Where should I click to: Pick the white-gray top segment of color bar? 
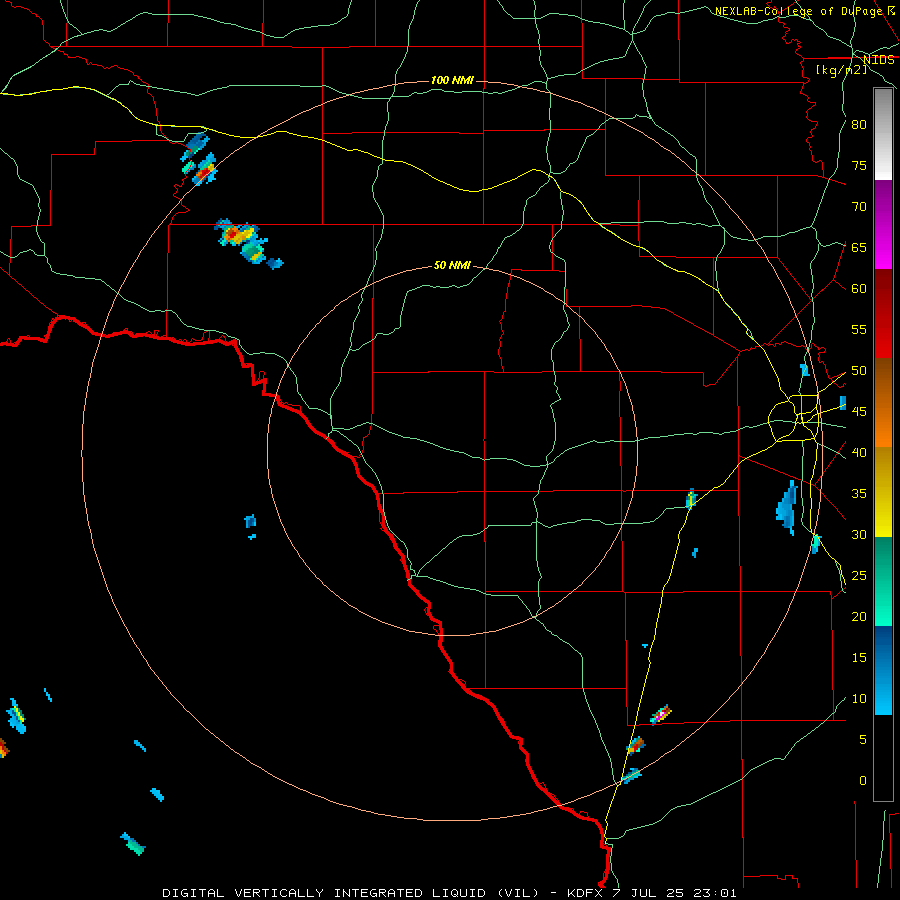(x=883, y=134)
